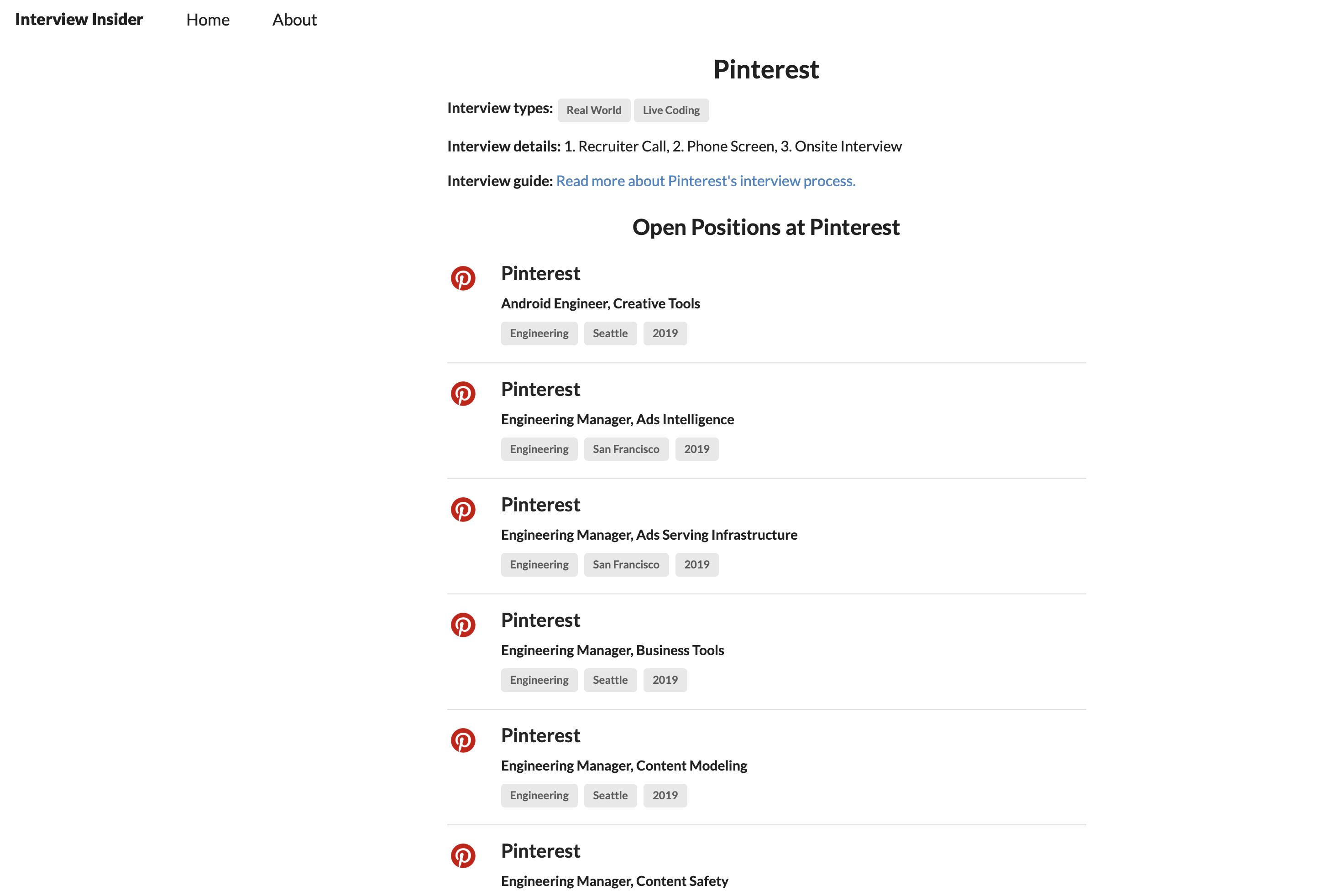Click Pinterest logo beside Ads Serving Infrastructure listing
Image resolution: width=1340 pixels, height=896 pixels.
coord(463,509)
